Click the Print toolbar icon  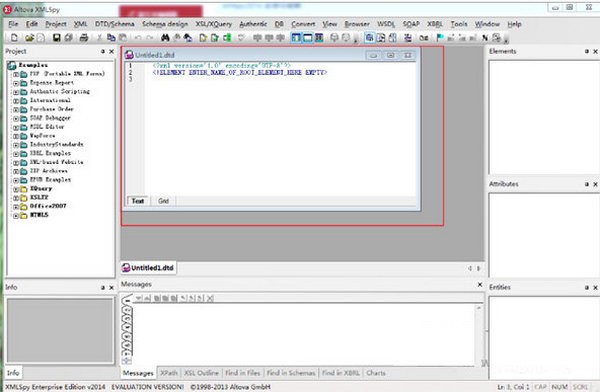[84, 38]
